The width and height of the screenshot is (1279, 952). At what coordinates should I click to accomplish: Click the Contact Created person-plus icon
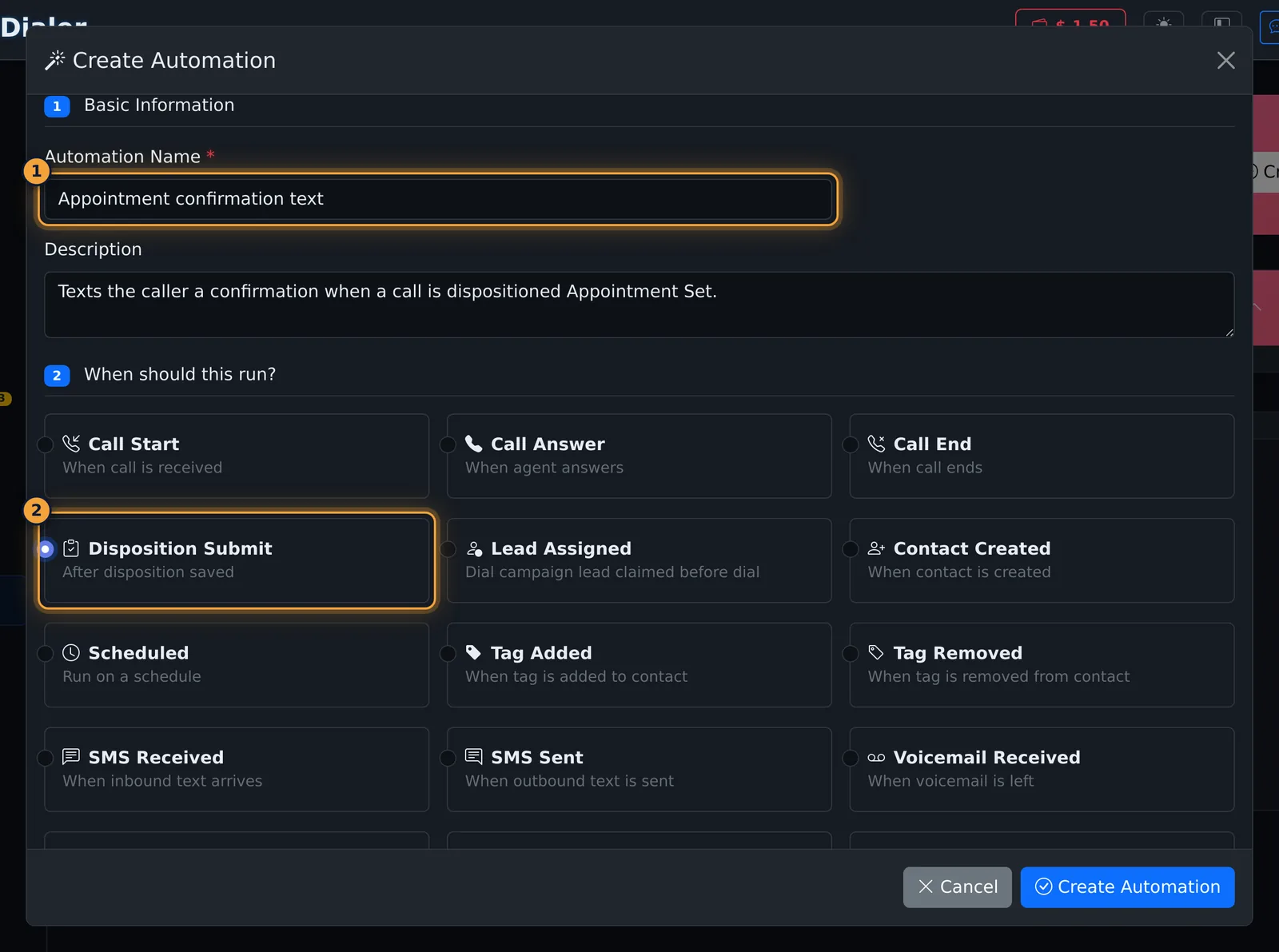click(x=877, y=548)
